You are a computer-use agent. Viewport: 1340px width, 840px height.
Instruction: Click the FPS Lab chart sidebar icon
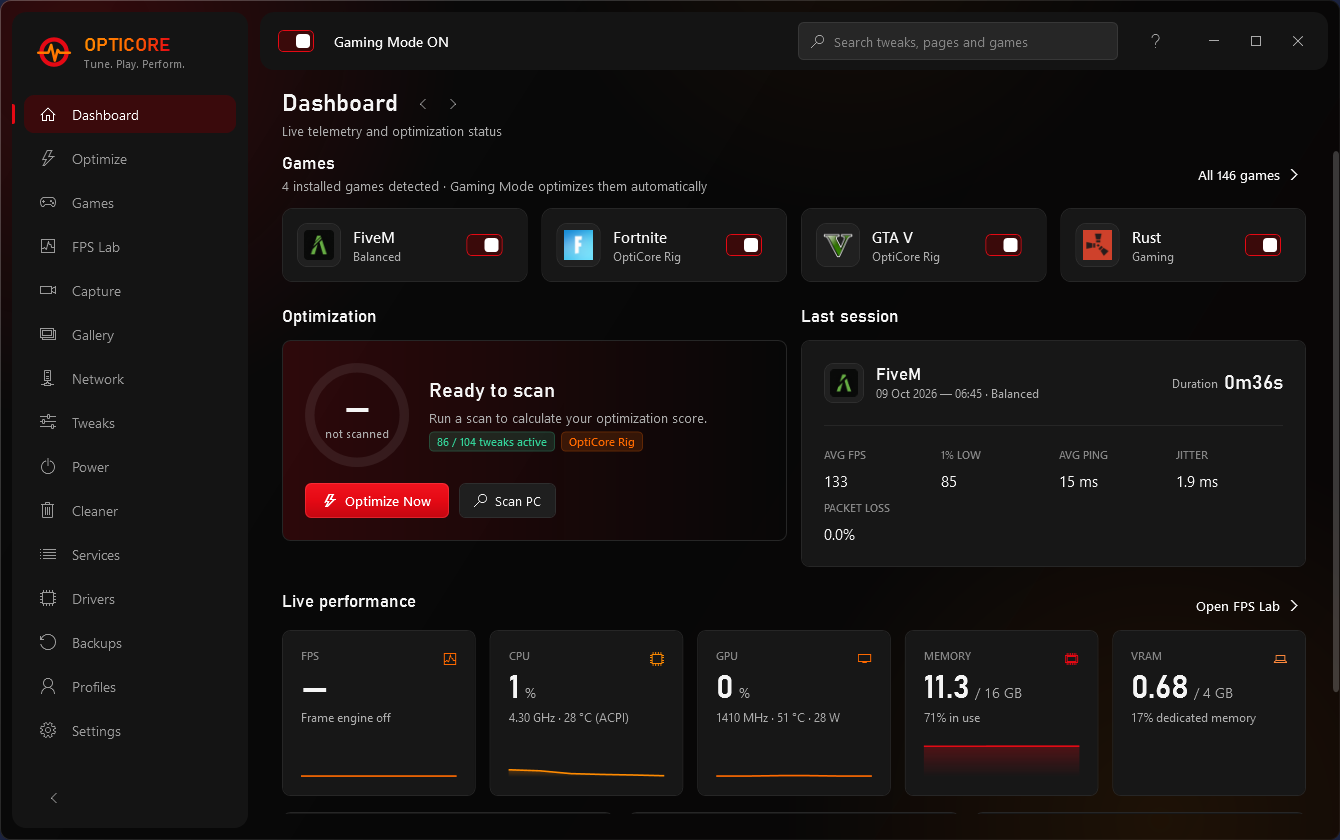click(x=48, y=247)
